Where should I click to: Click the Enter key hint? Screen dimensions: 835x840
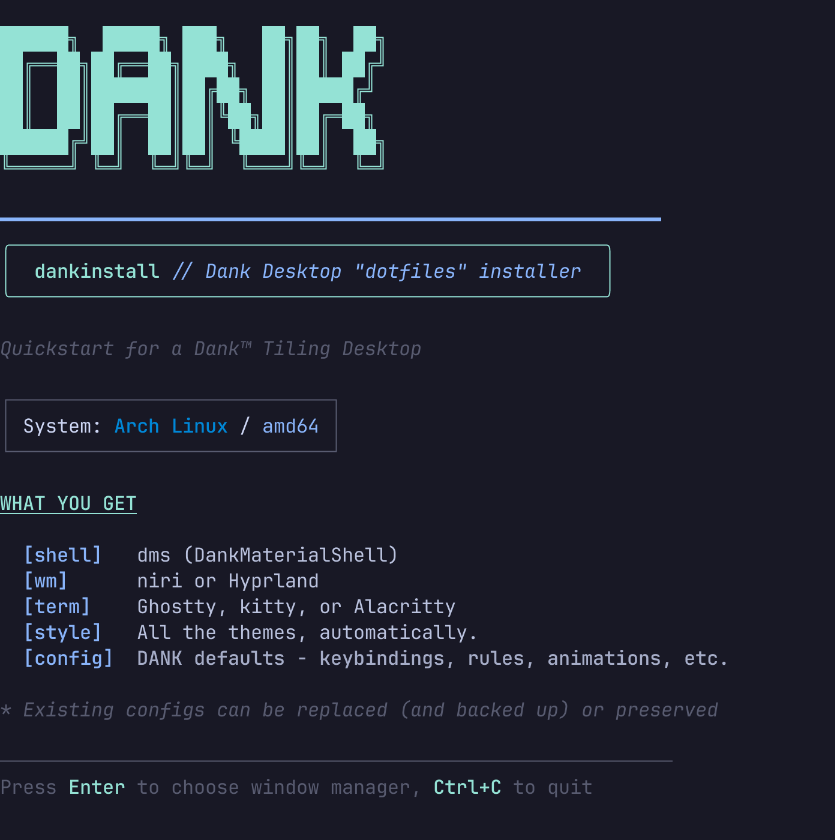coord(97,788)
